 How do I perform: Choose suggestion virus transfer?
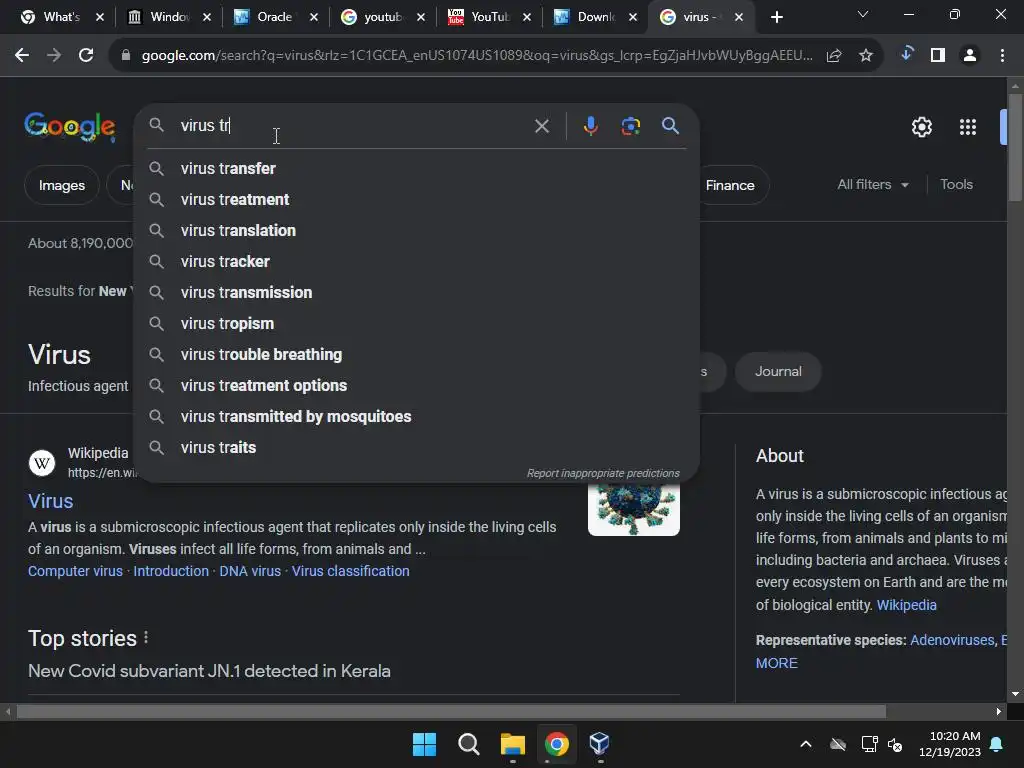[417, 168]
